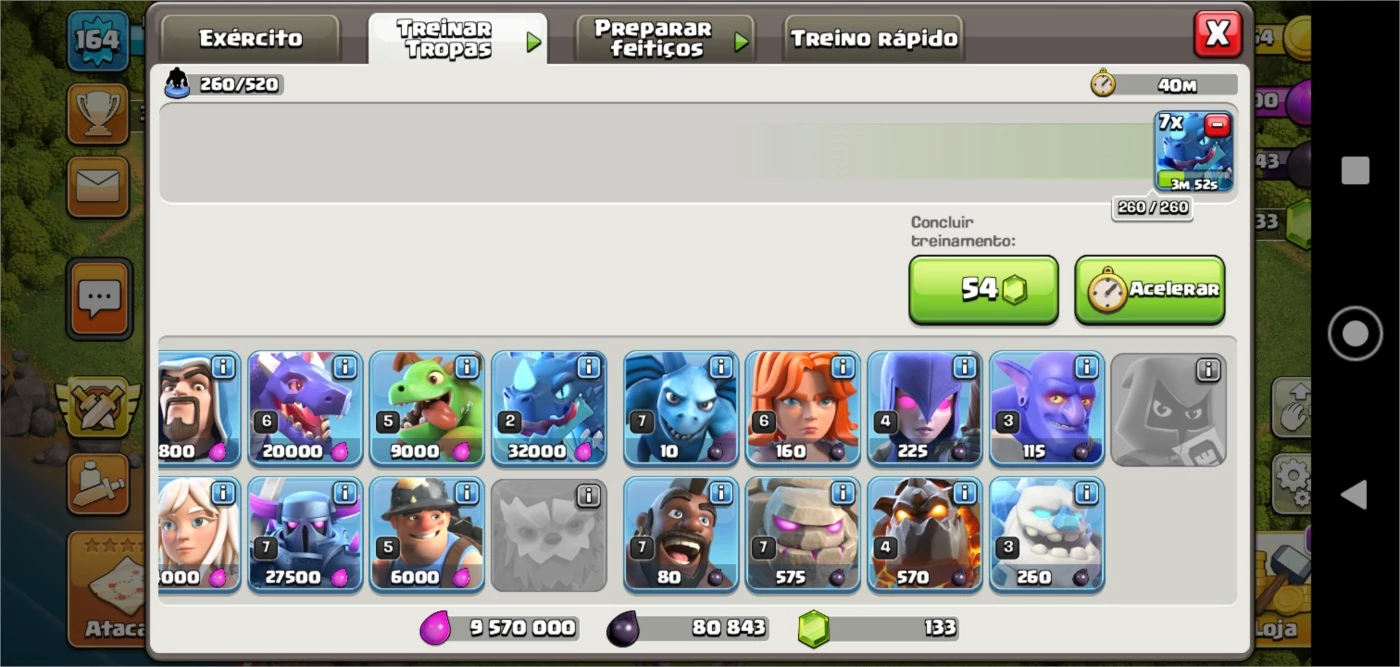Add a Lava Hound costing 570

[x=925, y=534]
